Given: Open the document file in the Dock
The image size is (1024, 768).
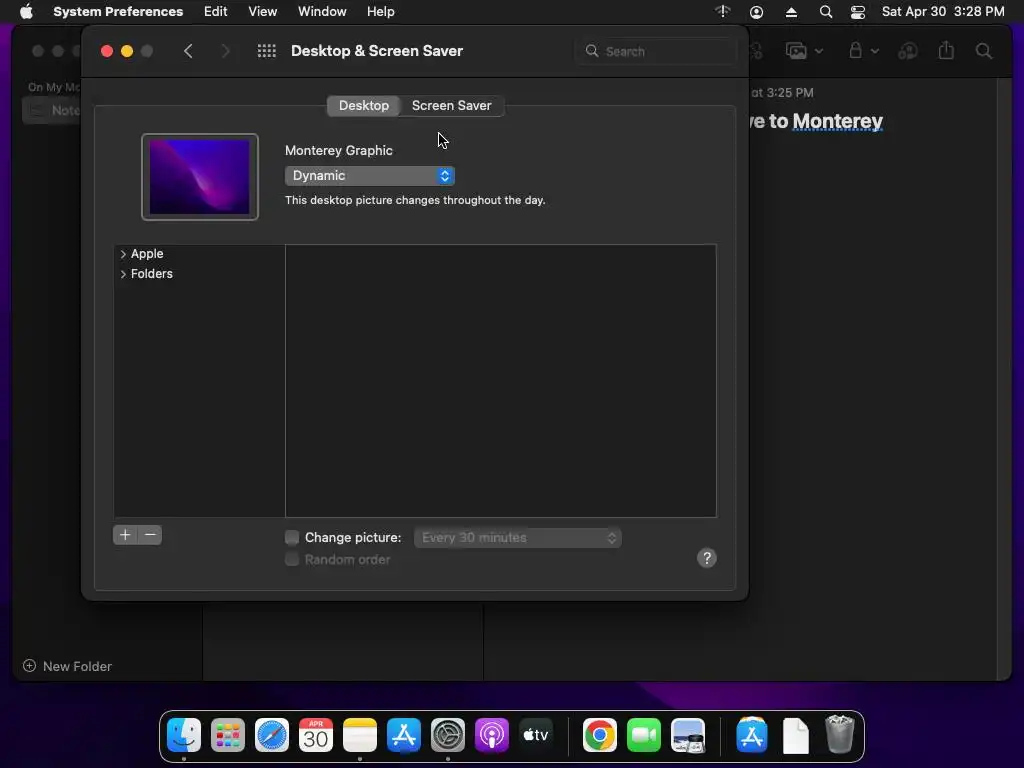Looking at the screenshot, I should pos(795,735).
